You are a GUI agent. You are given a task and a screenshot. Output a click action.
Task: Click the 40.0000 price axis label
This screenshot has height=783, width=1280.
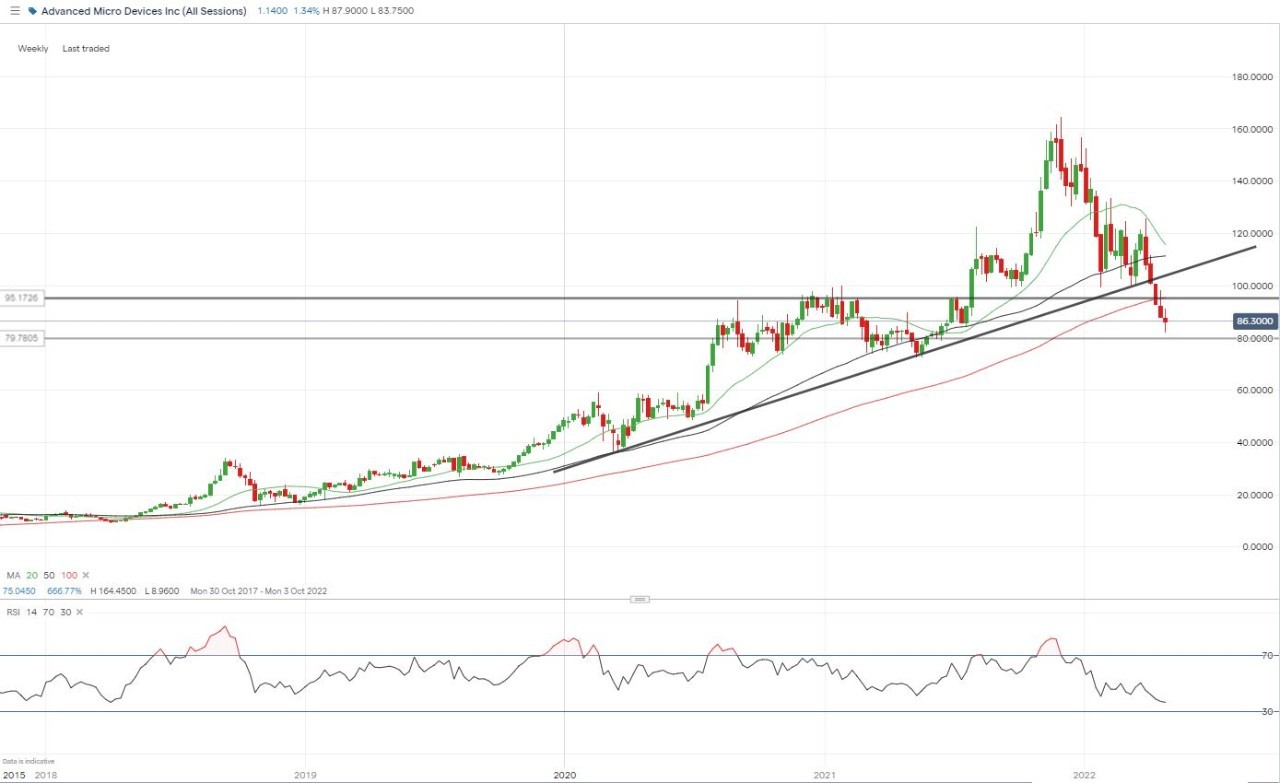[x=1254, y=443]
